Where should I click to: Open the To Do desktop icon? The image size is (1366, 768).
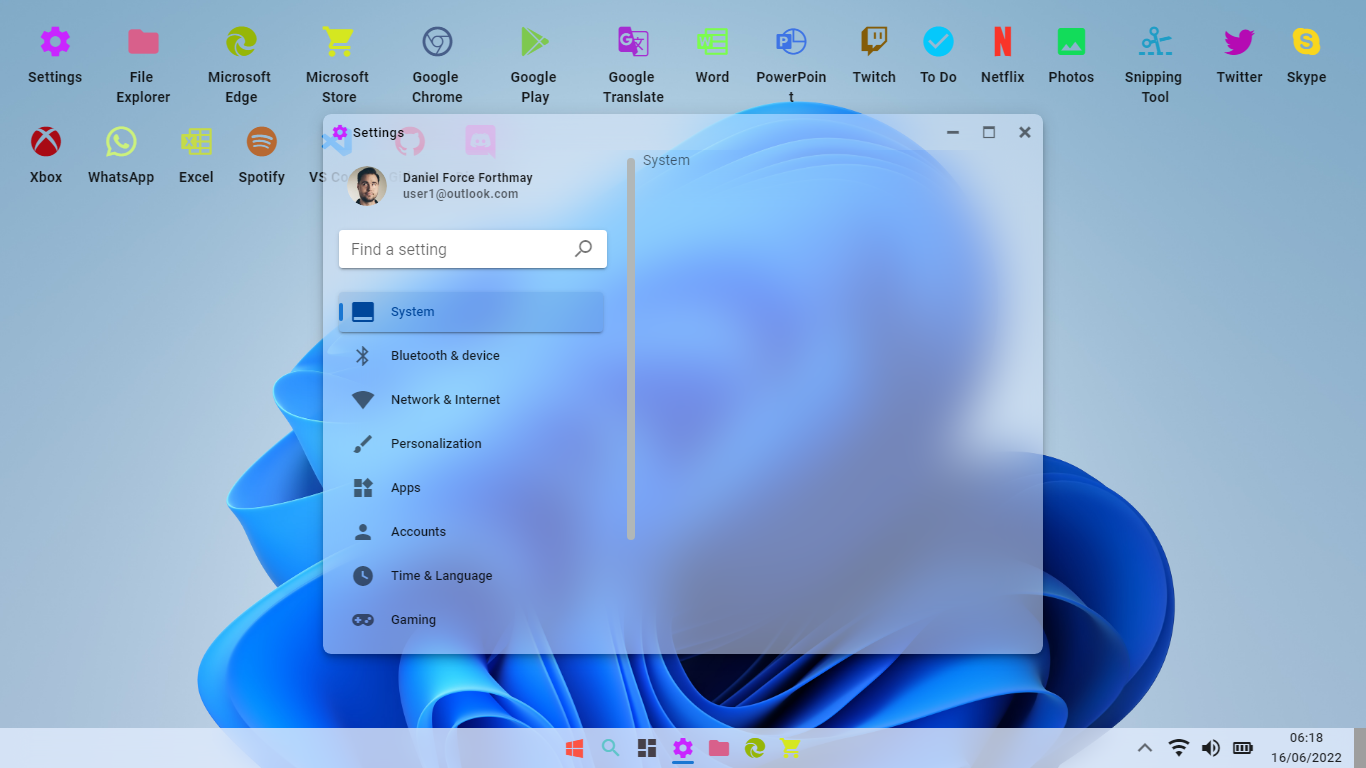click(x=938, y=57)
